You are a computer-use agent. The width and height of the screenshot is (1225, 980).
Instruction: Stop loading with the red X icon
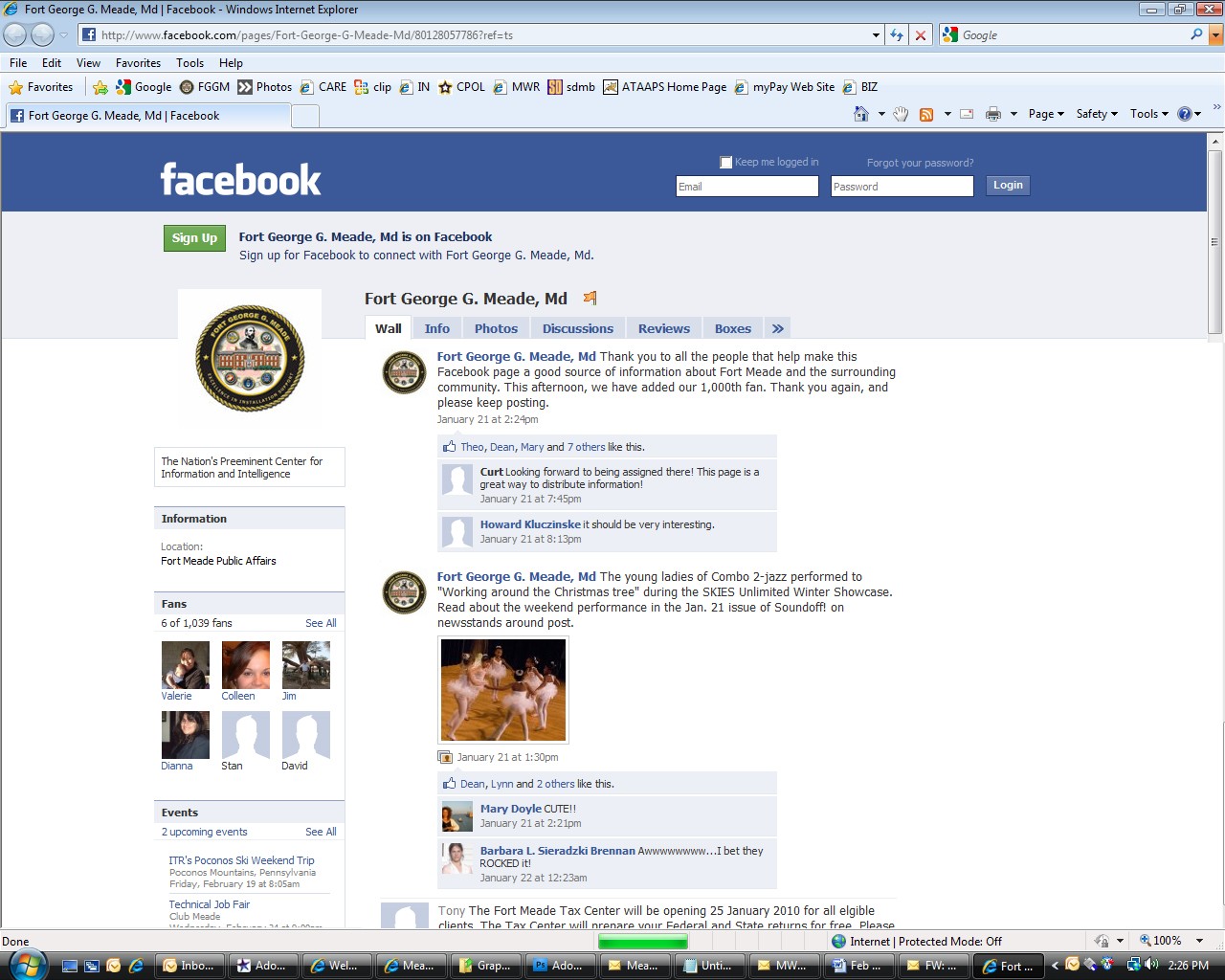pos(920,34)
